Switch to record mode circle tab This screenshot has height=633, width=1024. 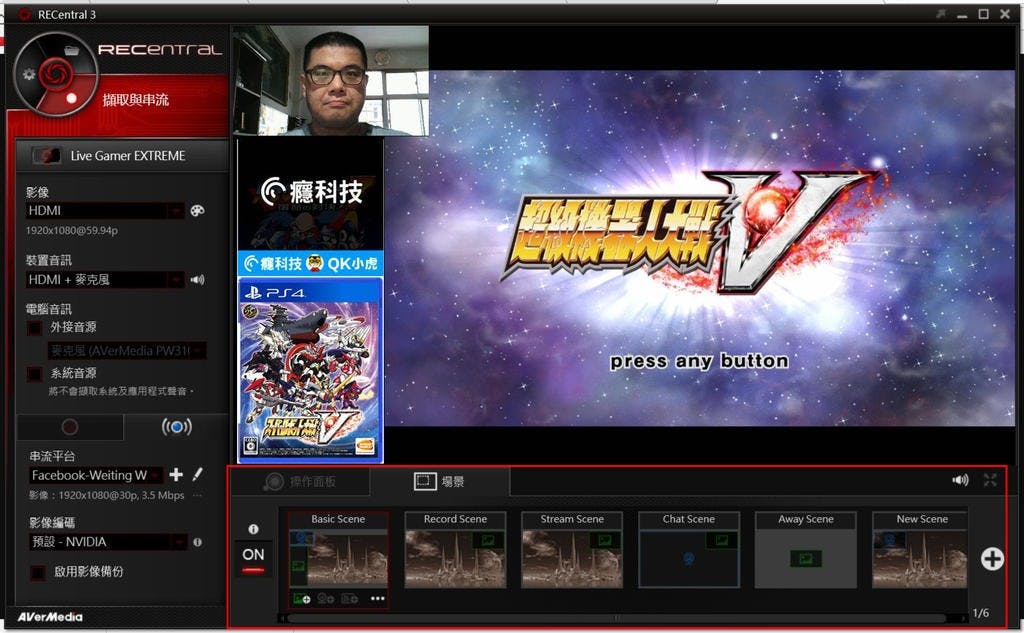pos(70,427)
